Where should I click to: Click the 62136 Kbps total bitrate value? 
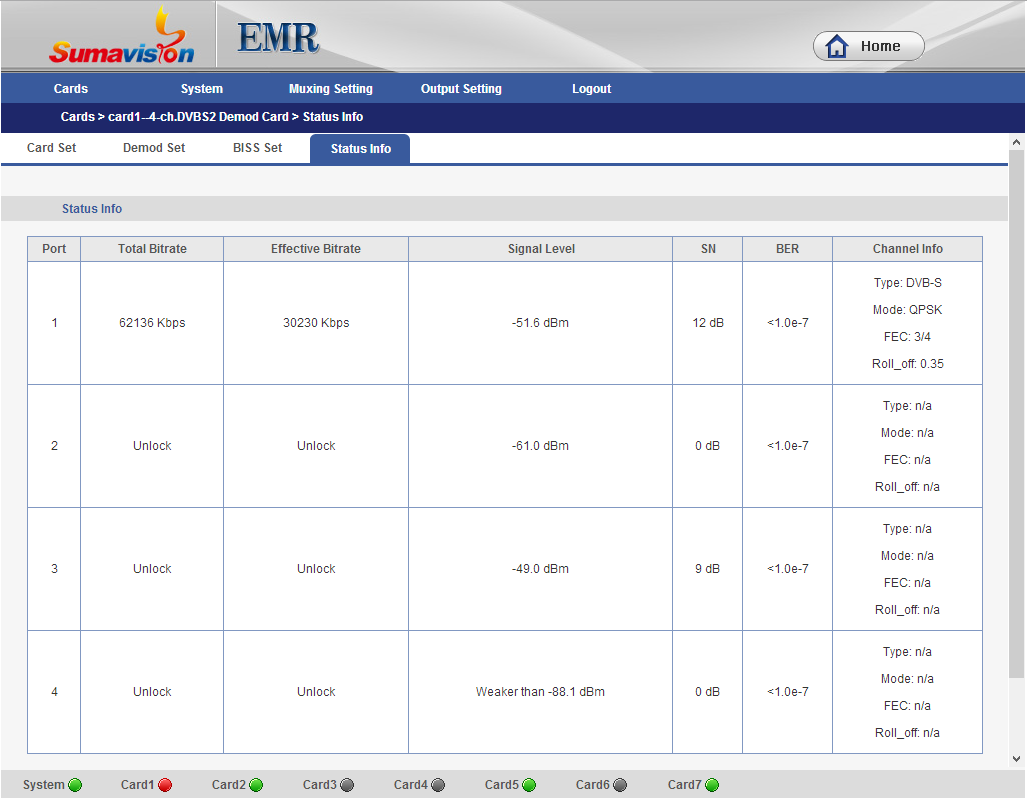pyautogui.click(x=152, y=323)
